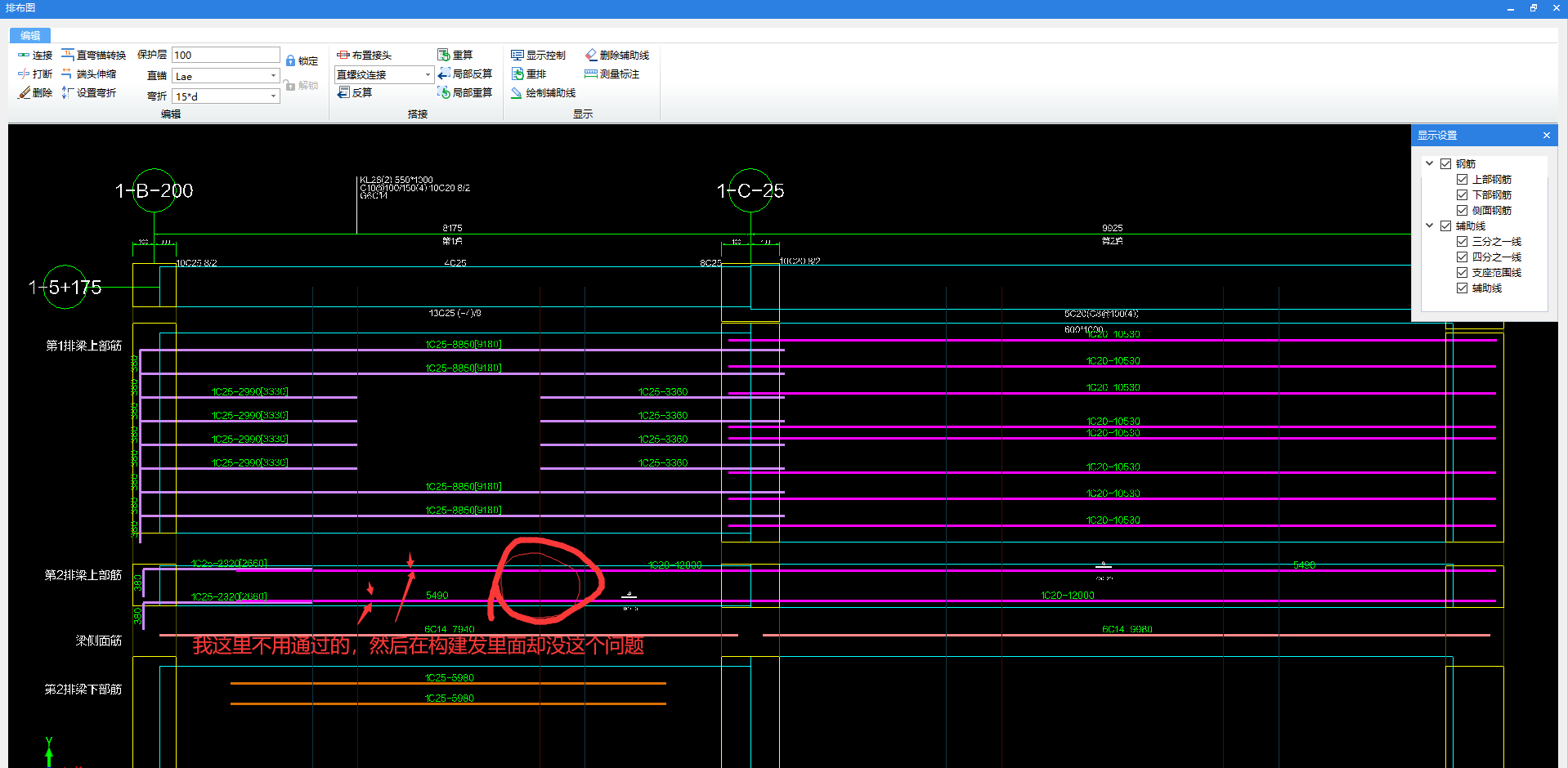This screenshot has width=1568, height=768.
Task: Switch to the 编辑 ribbon tab
Action: (30, 35)
